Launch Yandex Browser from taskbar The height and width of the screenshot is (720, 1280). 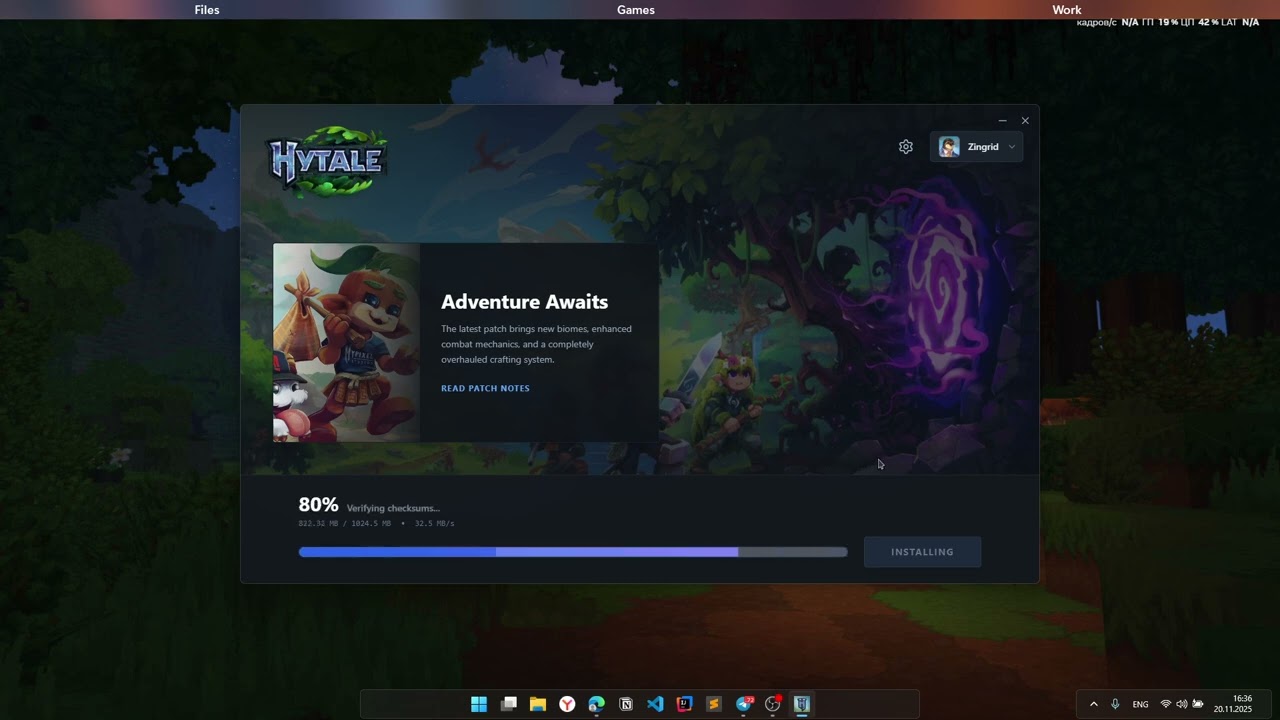pyautogui.click(x=567, y=704)
